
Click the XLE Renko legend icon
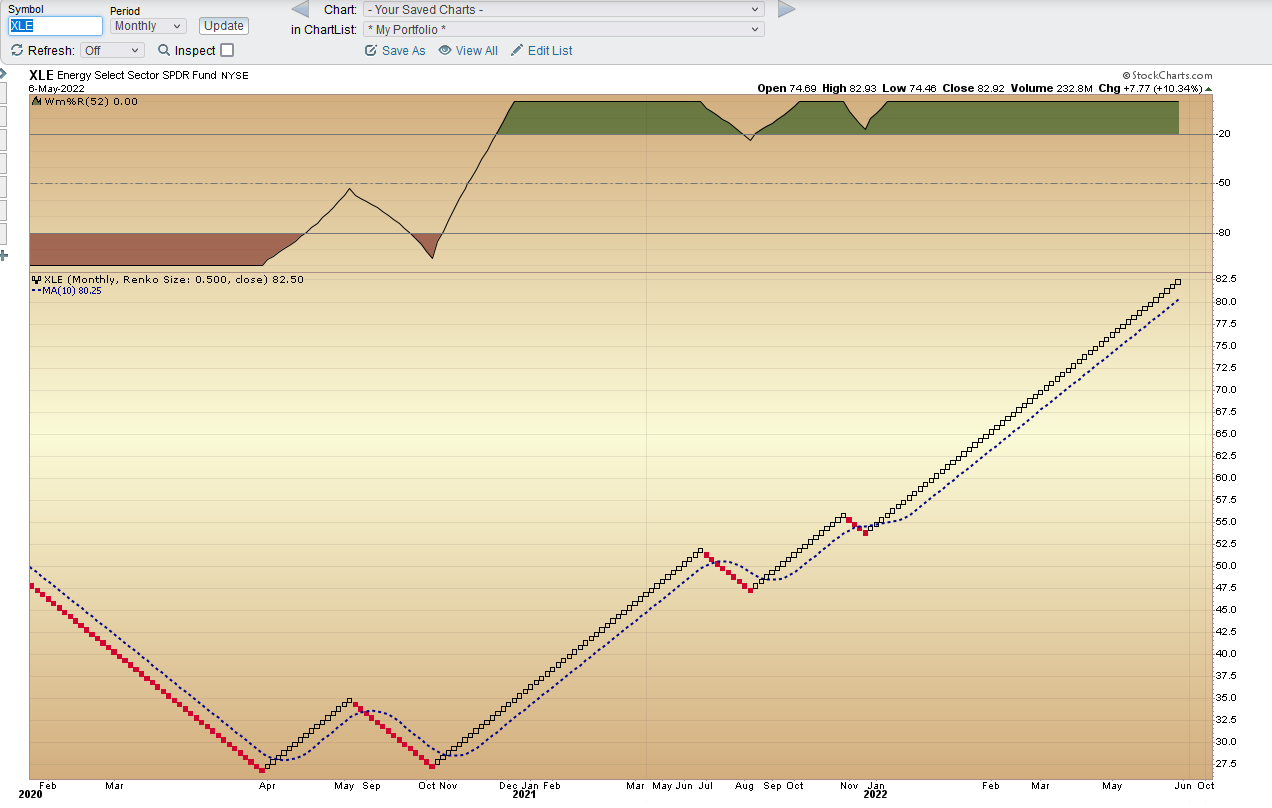(x=37, y=279)
